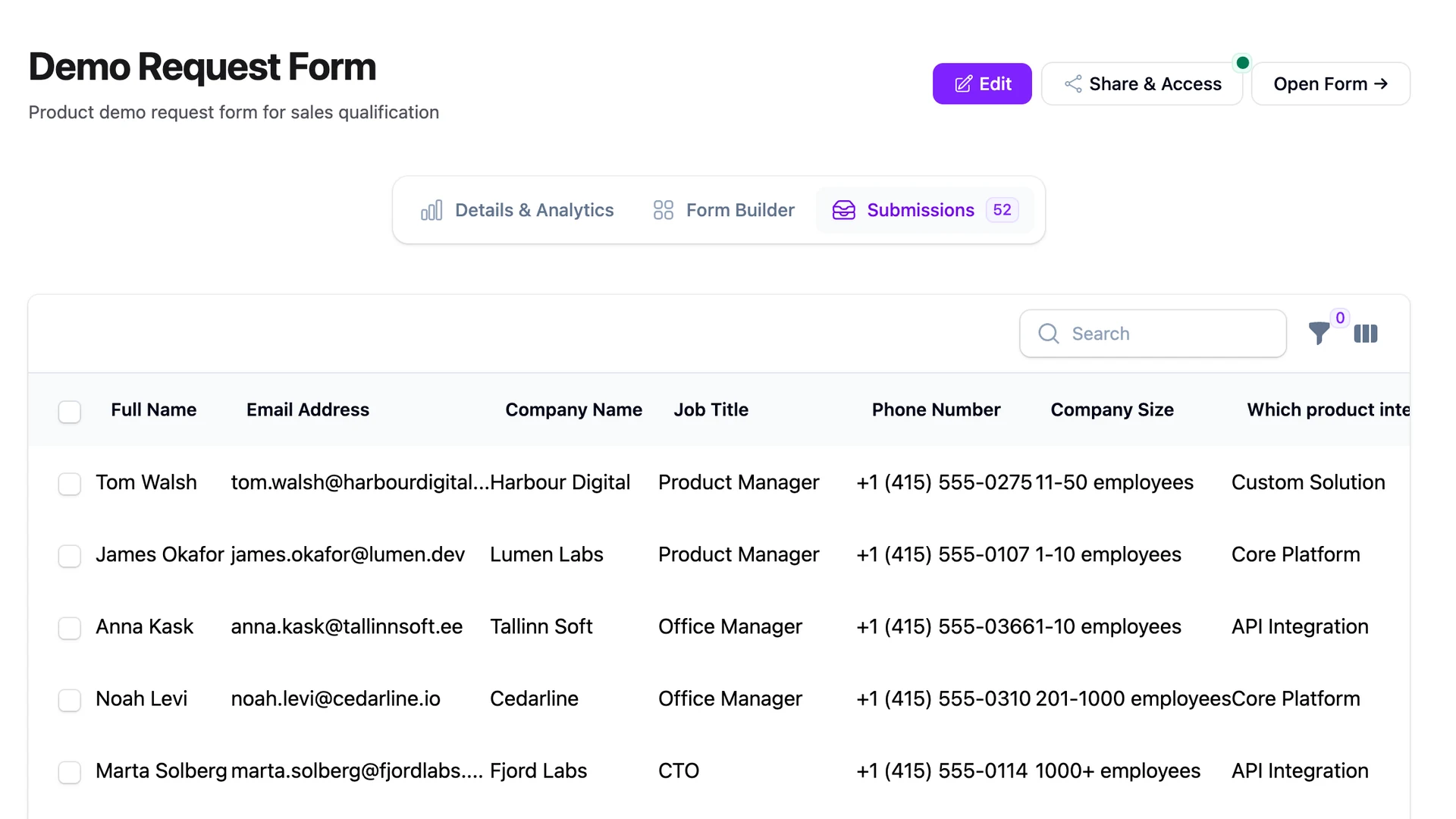This screenshot has width=1456, height=819.
Task: Click the magnifier icon in Search
Action: click(1049, 334)
